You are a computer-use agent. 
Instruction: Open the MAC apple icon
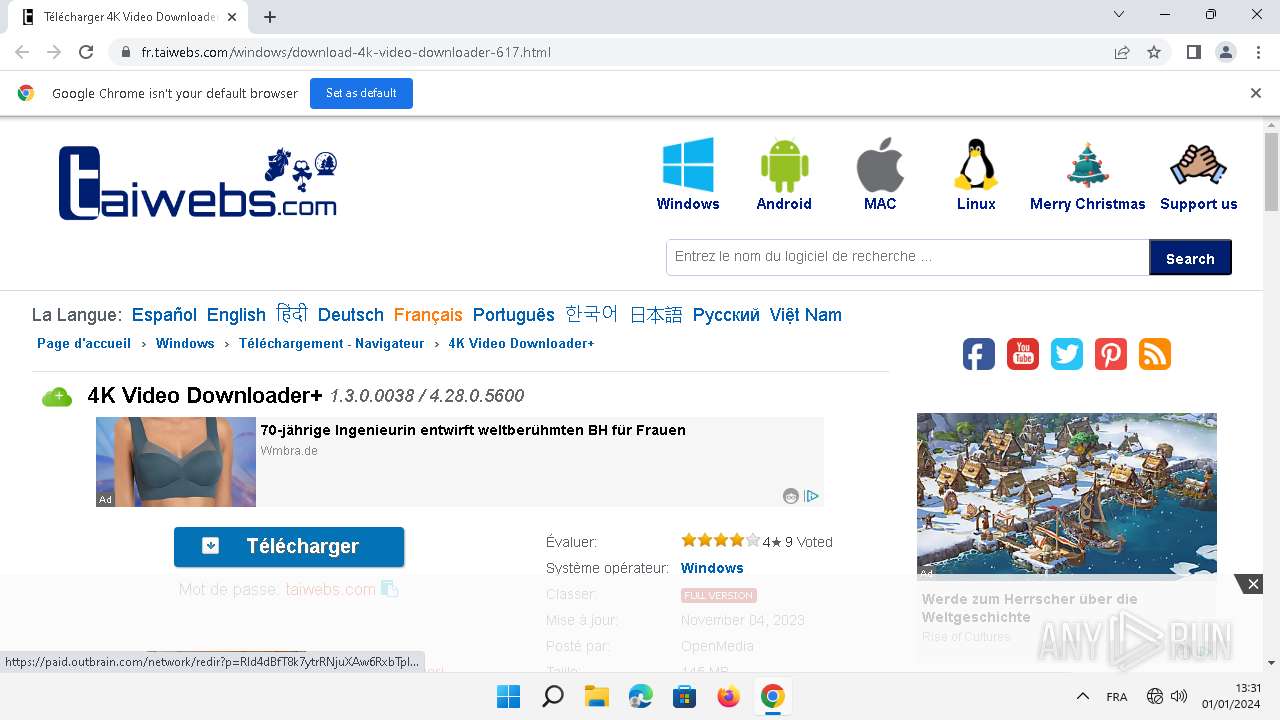pos(880,165)
